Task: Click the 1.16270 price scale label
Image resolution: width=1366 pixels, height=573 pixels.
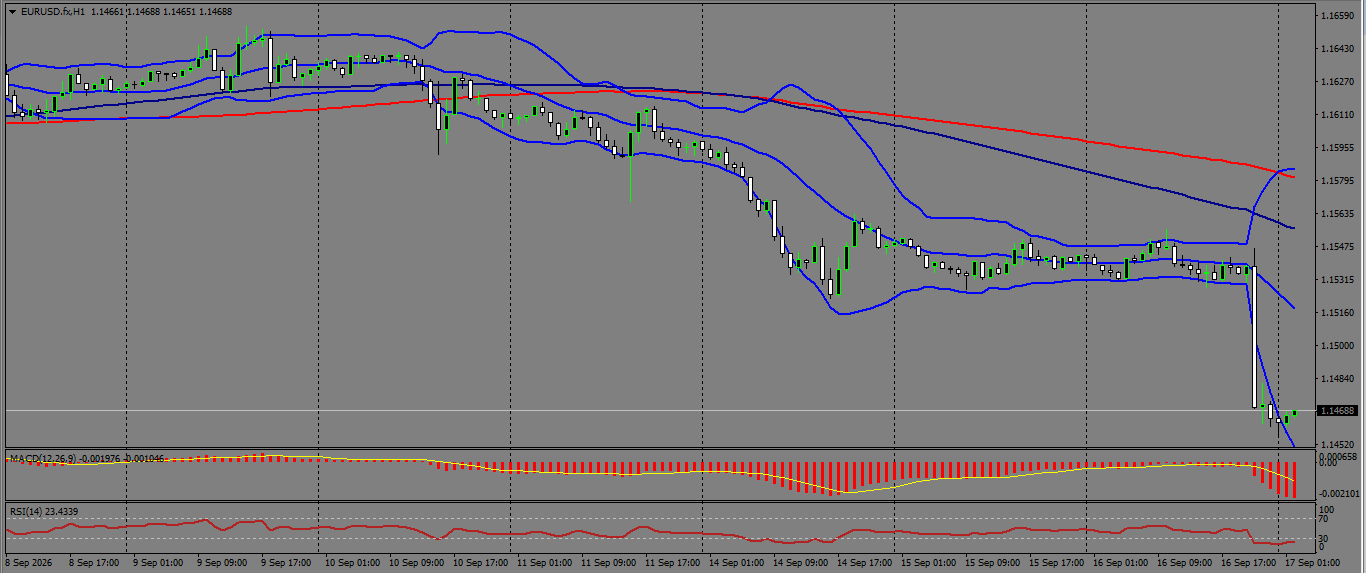Action: click(x=1337, y=83)
